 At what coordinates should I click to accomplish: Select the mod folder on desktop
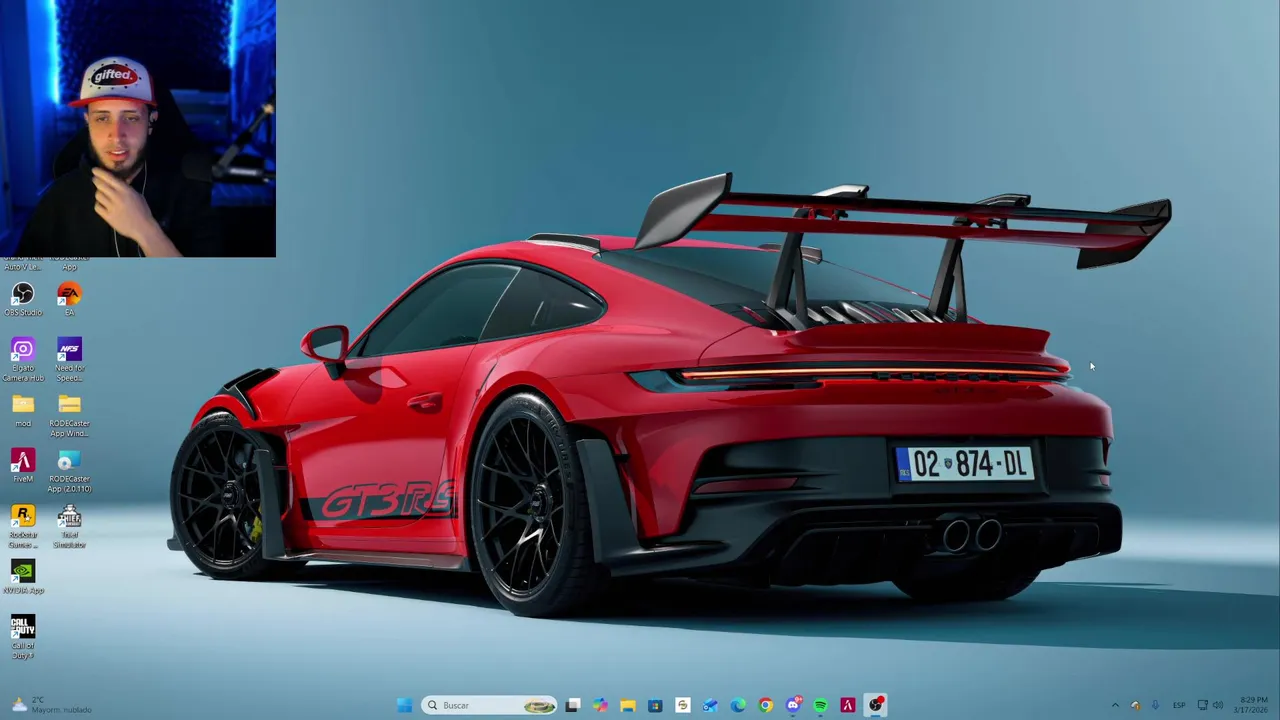[x=23, y=410]
